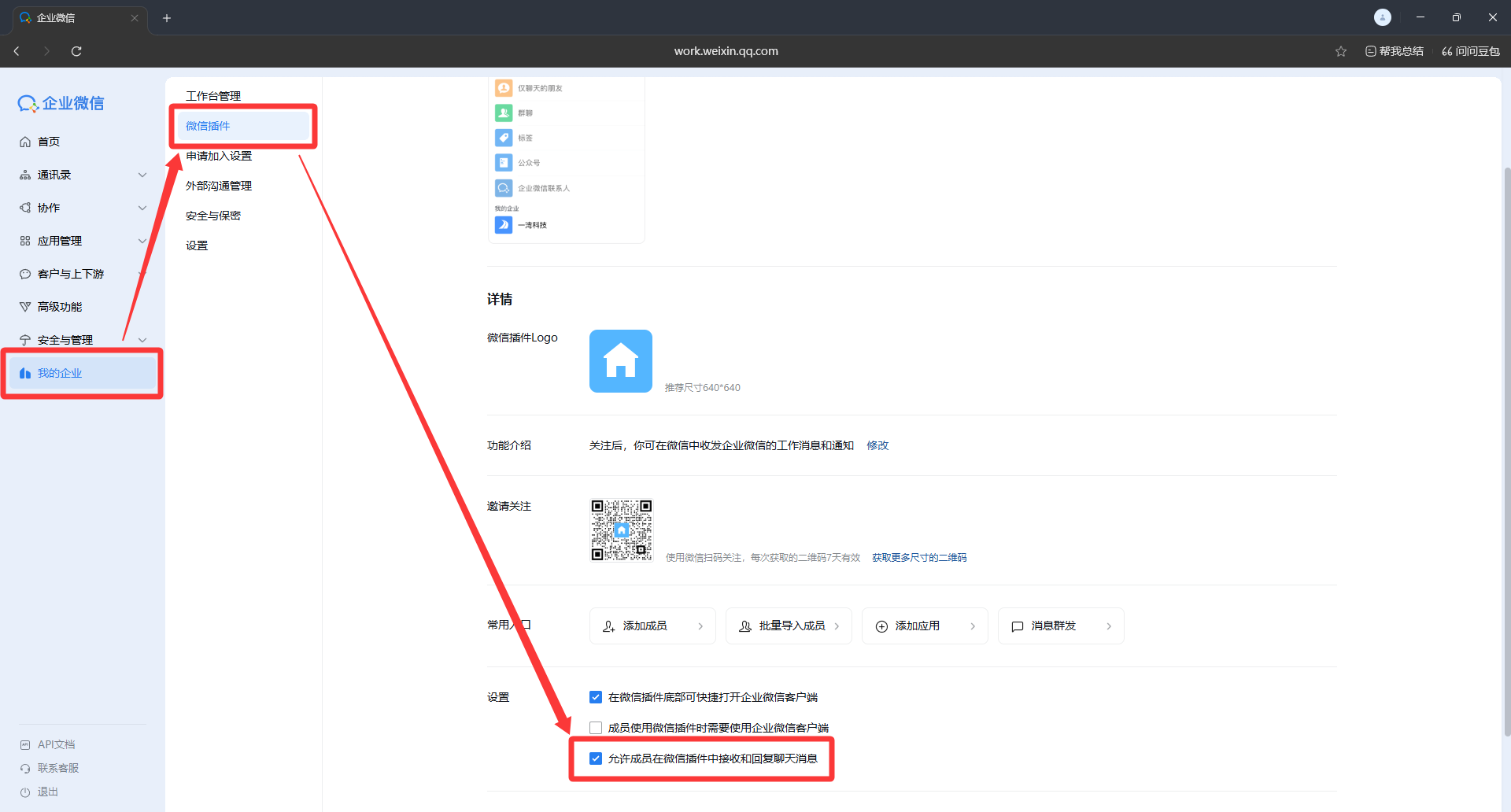Open 申请加入设置 submenu item
This screenshot has width=1511, height=812.
point(219,156)
